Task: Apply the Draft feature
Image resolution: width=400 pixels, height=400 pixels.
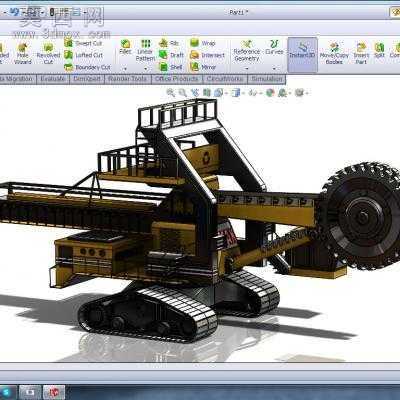Action: pyautogui.click(x=171, y=55)
